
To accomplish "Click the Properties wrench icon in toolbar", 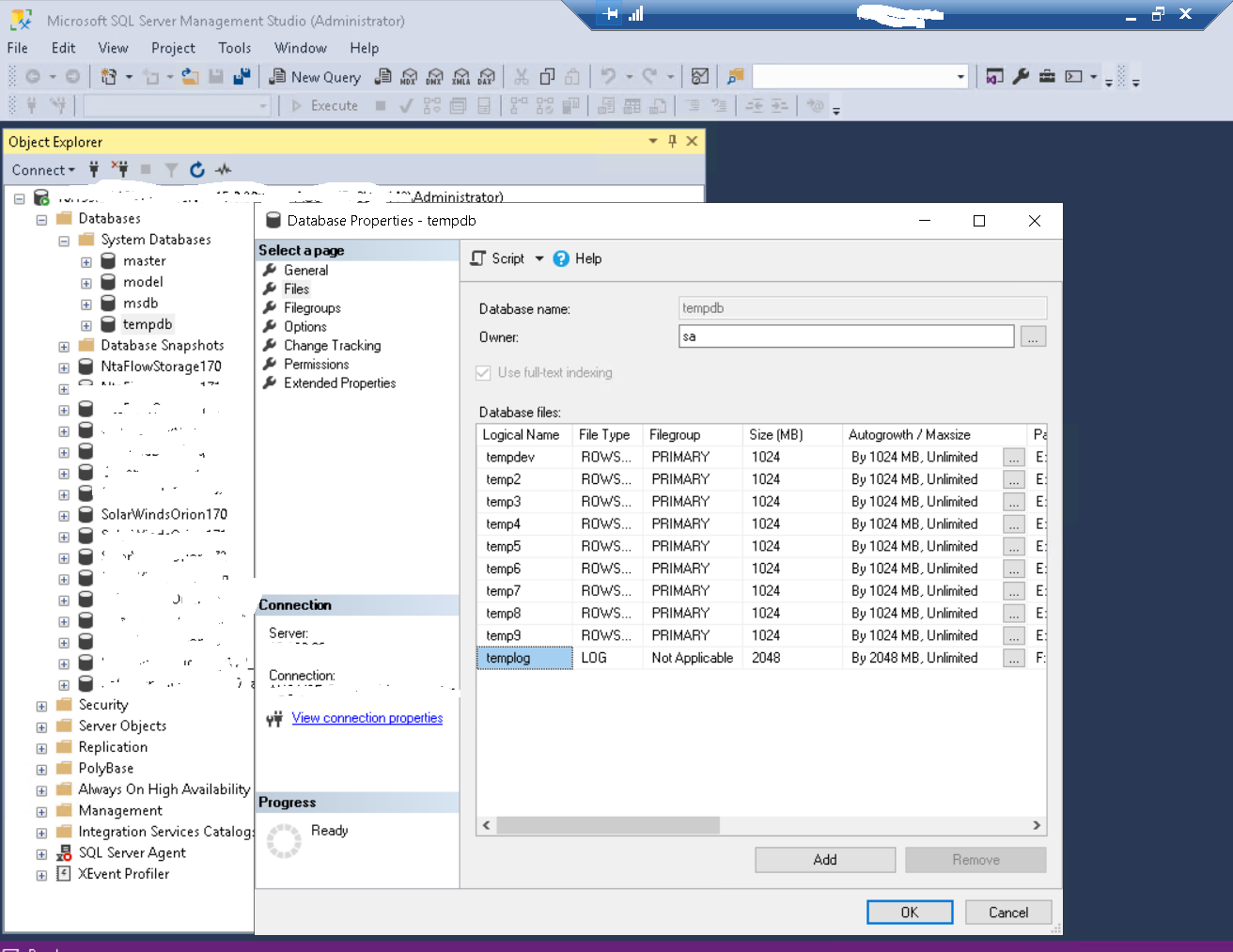I will [x=1021, y=77].
